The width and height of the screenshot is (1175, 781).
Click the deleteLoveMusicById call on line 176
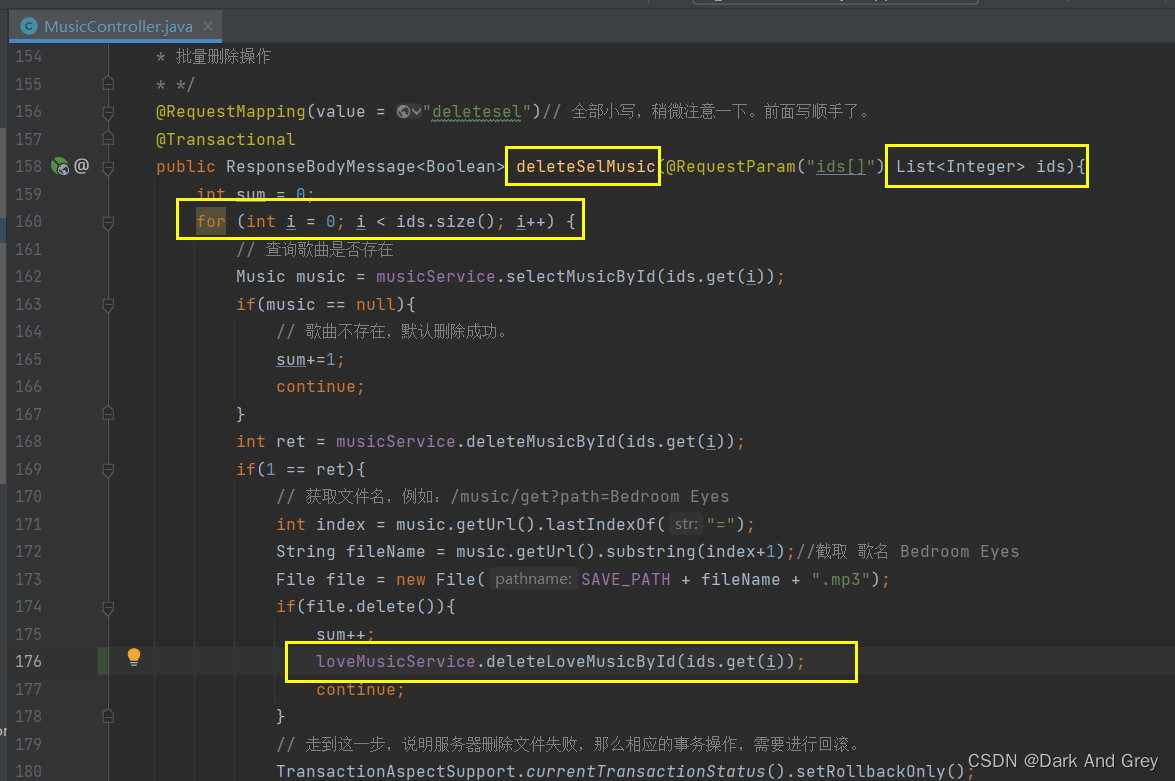point(581,661)
